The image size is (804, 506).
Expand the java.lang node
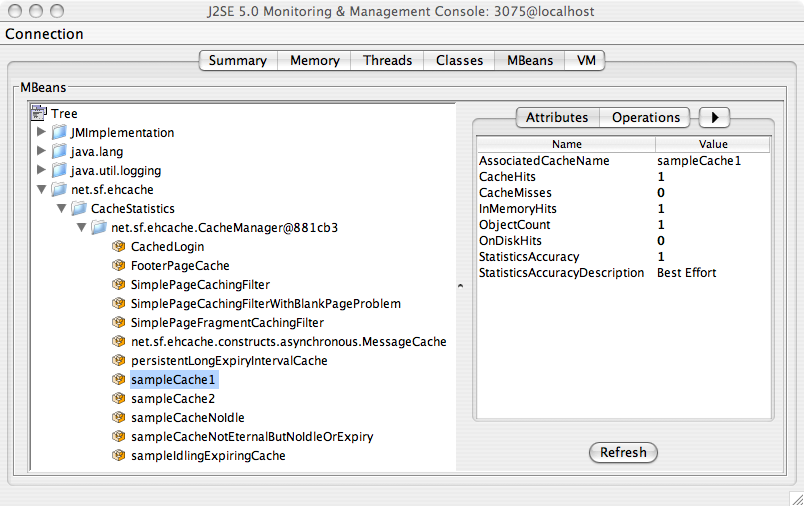point(42,151)
